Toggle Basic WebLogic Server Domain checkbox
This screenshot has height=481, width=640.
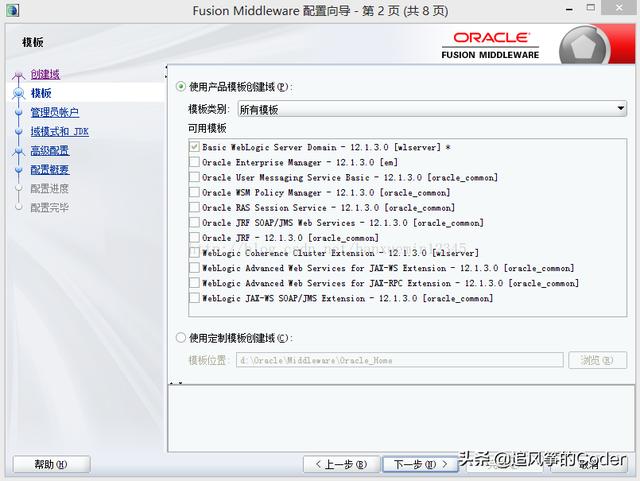[195, 147]
